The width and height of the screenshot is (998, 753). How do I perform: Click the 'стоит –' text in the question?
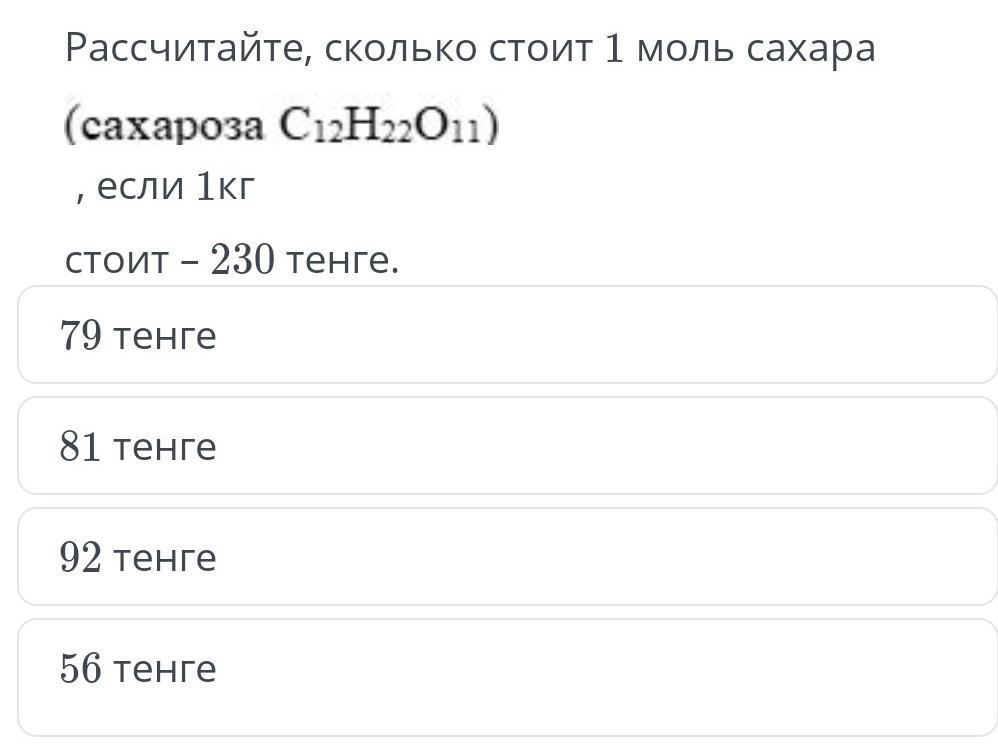132,261
